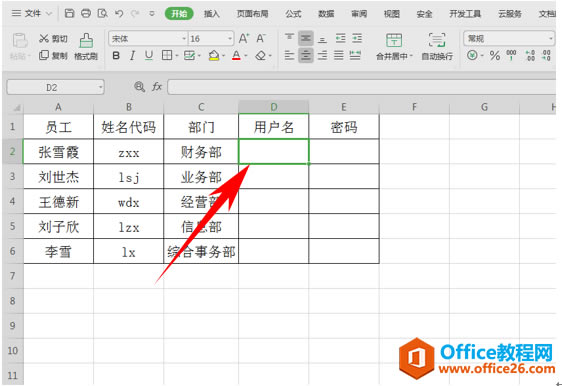Click the Undo arrow icon
562x386 pixels.
(119, 14)
